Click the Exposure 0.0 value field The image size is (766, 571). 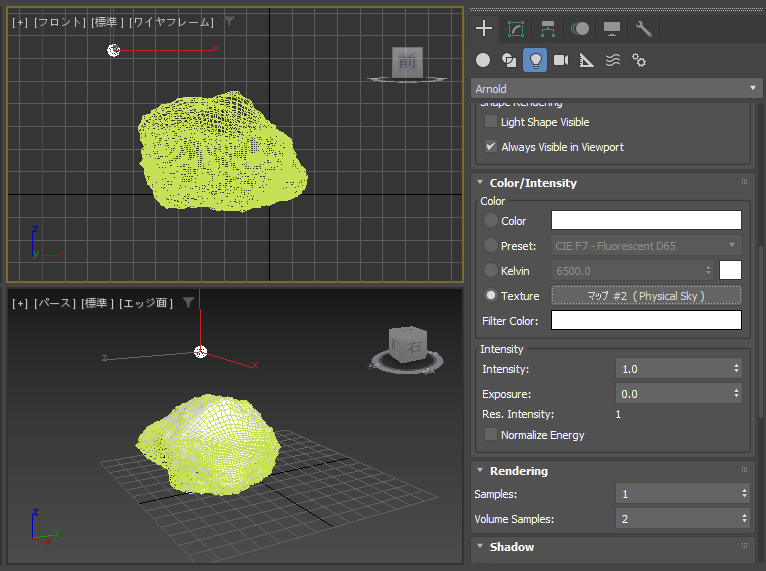(x=673, y=394)
